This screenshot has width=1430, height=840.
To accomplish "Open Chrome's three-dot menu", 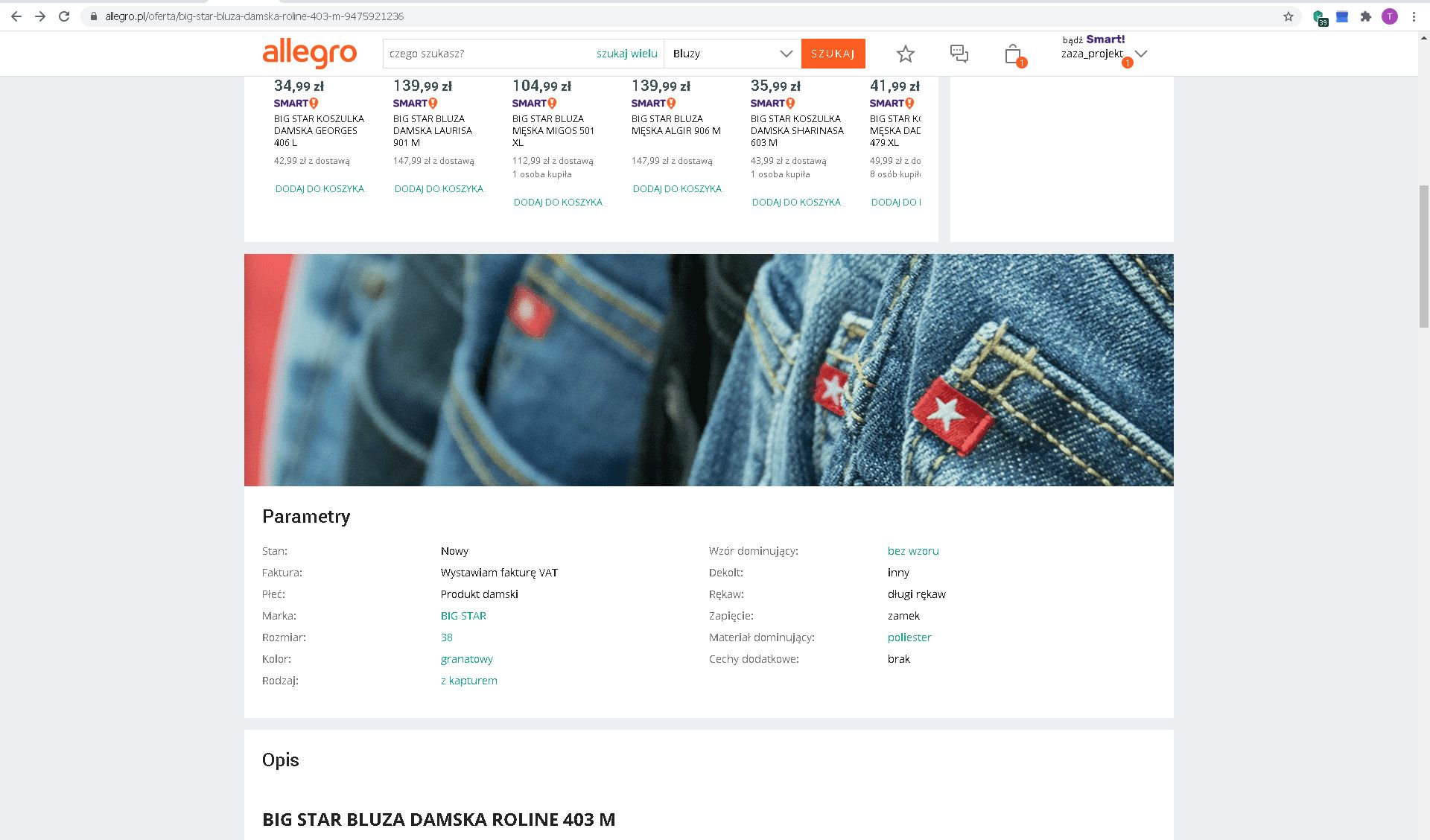I will 1414,16.
